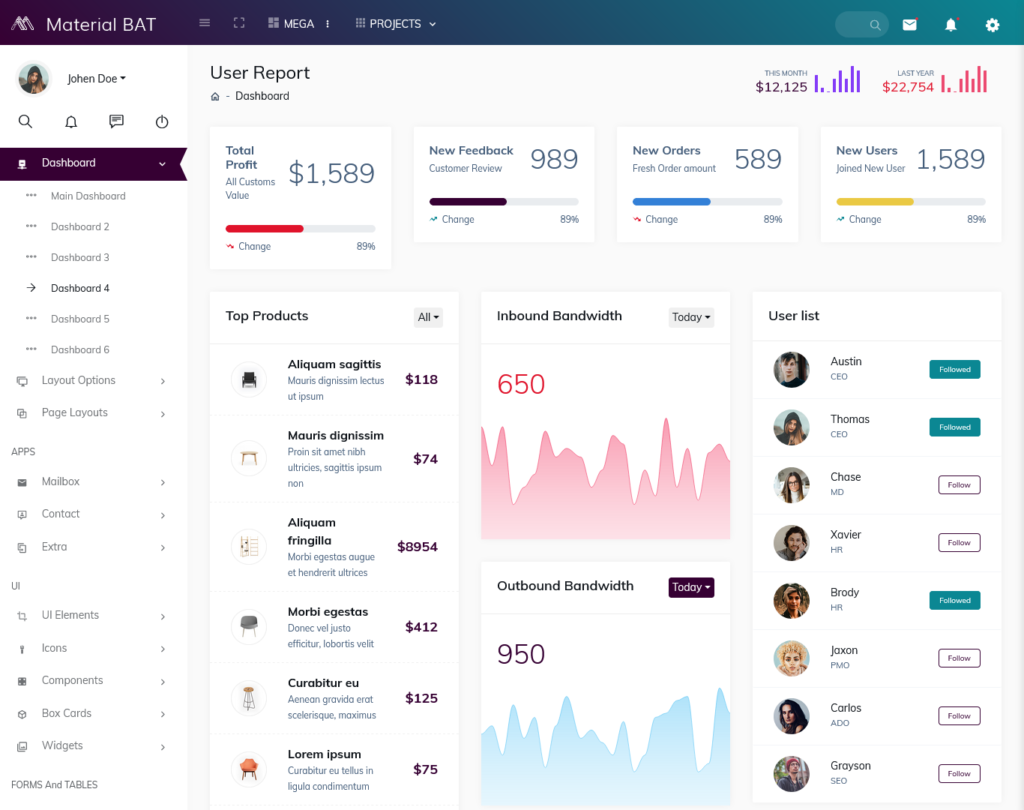Click the header search field
1024x810 pixels.
click(x=860, y=25)
